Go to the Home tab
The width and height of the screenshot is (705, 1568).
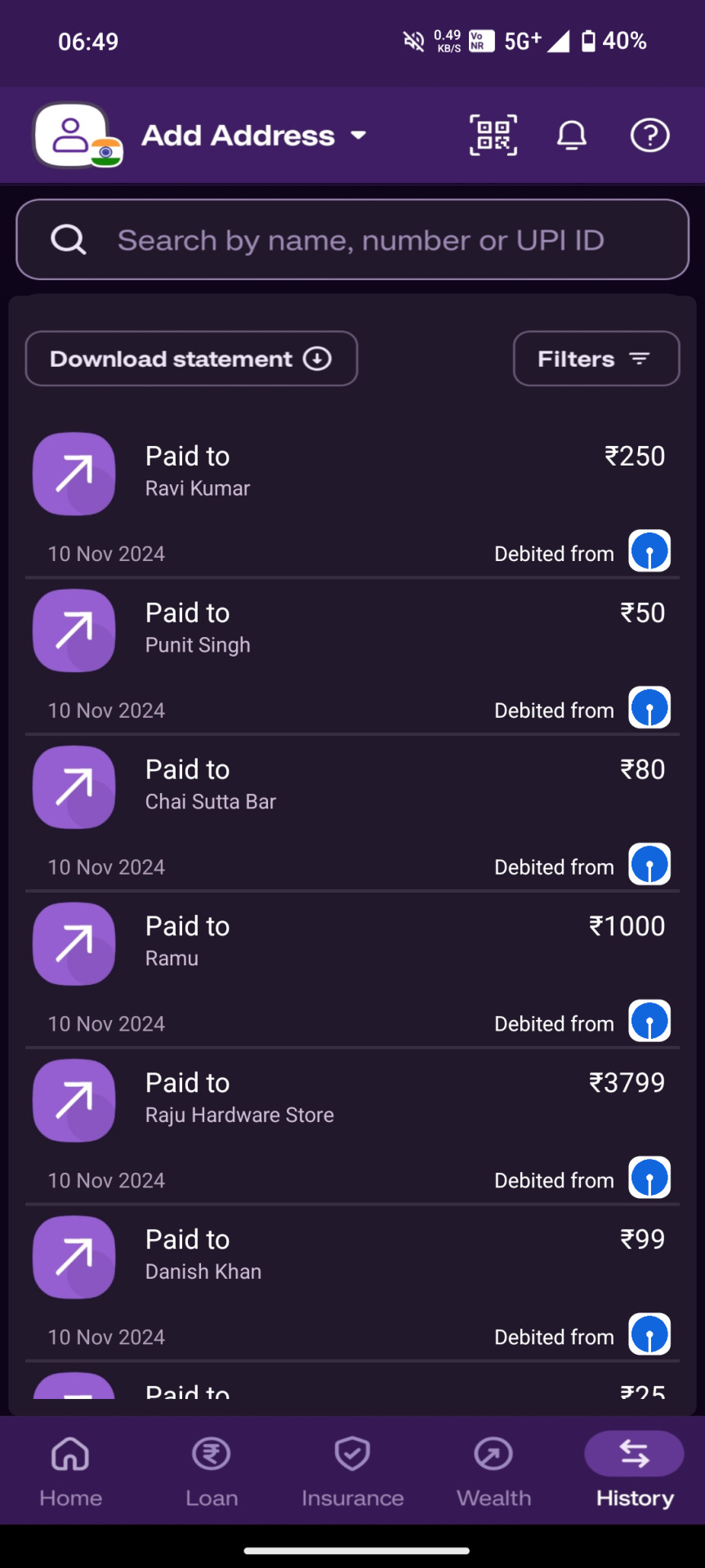pyautogui.click(x=70, y=1472)
